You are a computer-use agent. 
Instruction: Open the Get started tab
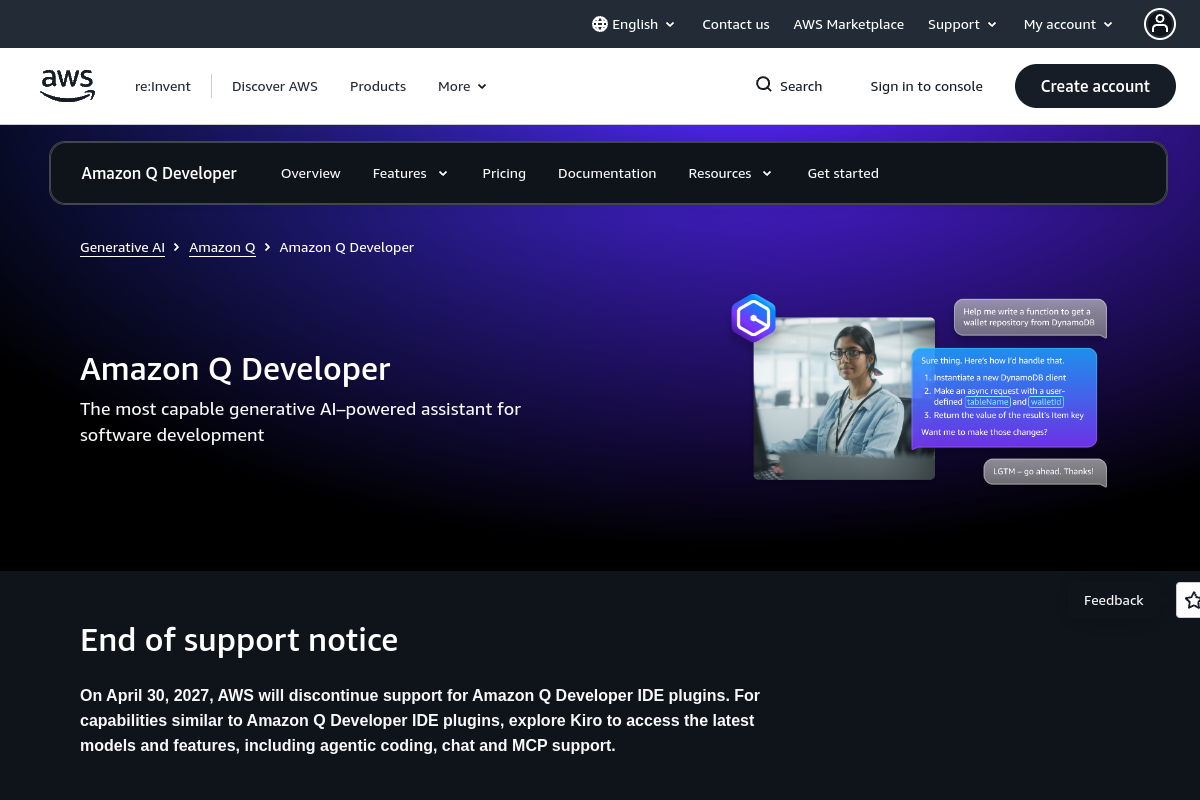coord(843,173)
